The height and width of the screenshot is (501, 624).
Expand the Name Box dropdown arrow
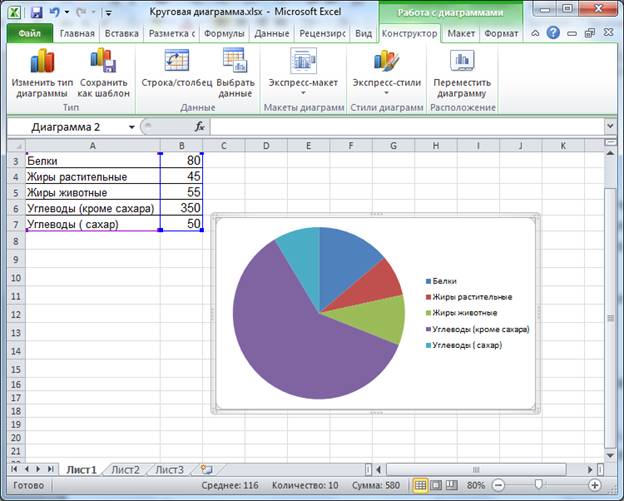[131, 127]
